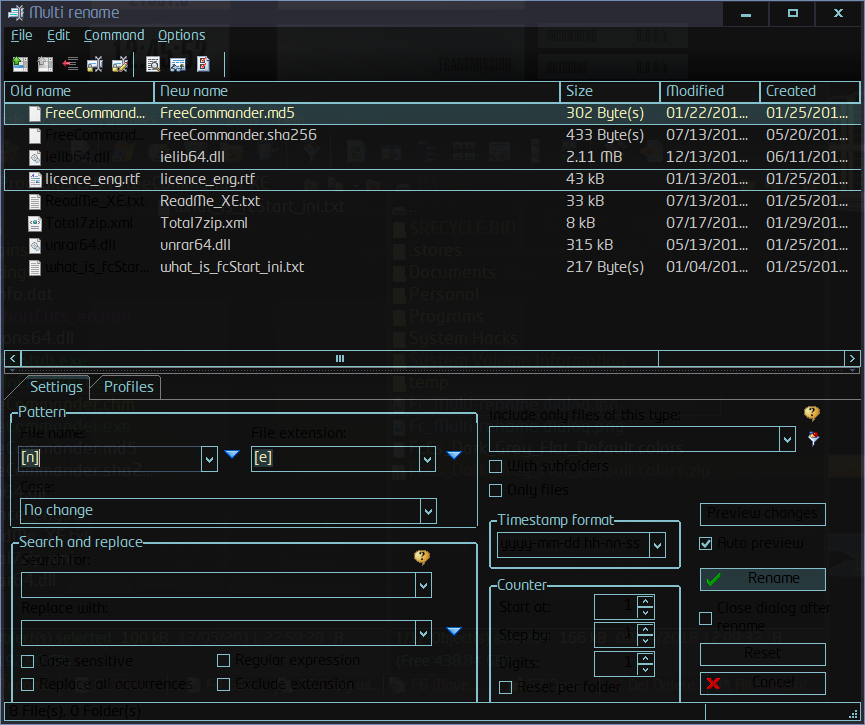Image resolution: width=865 pixels, height=725 pixels.
Task: Open help for the file type filter
Action: (x=812, y=413)
